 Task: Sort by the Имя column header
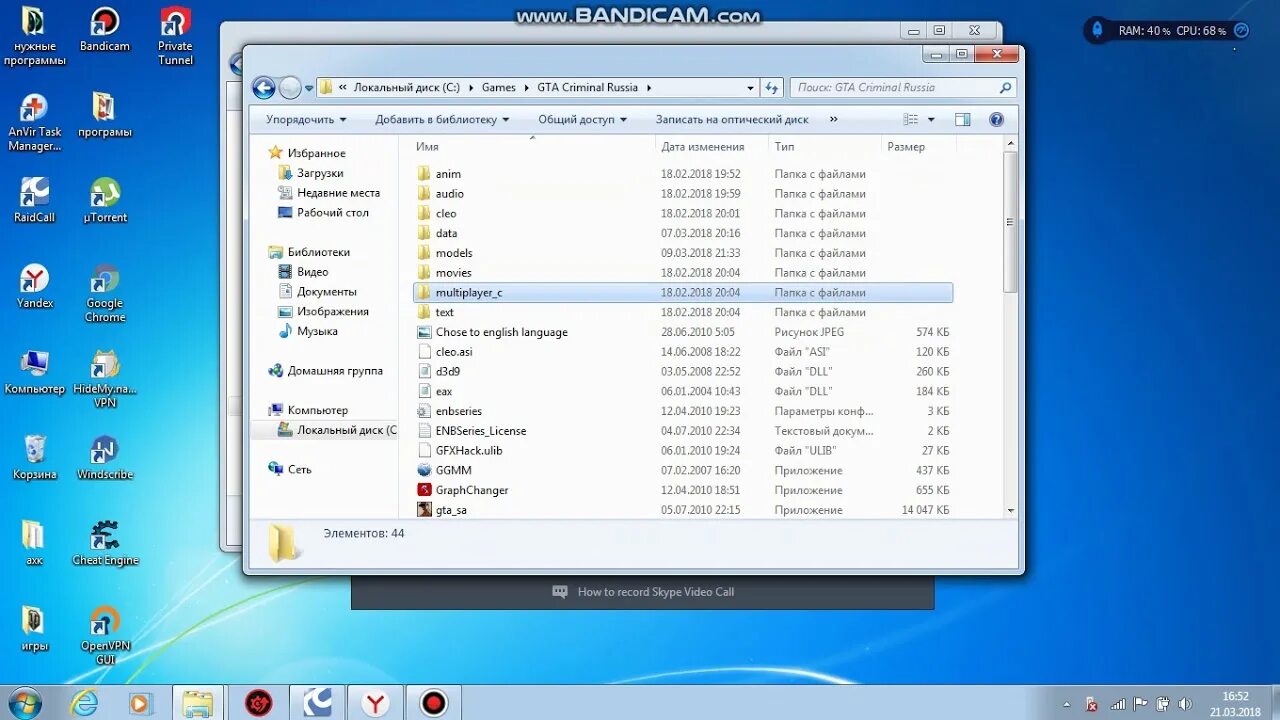coord(533,146)
